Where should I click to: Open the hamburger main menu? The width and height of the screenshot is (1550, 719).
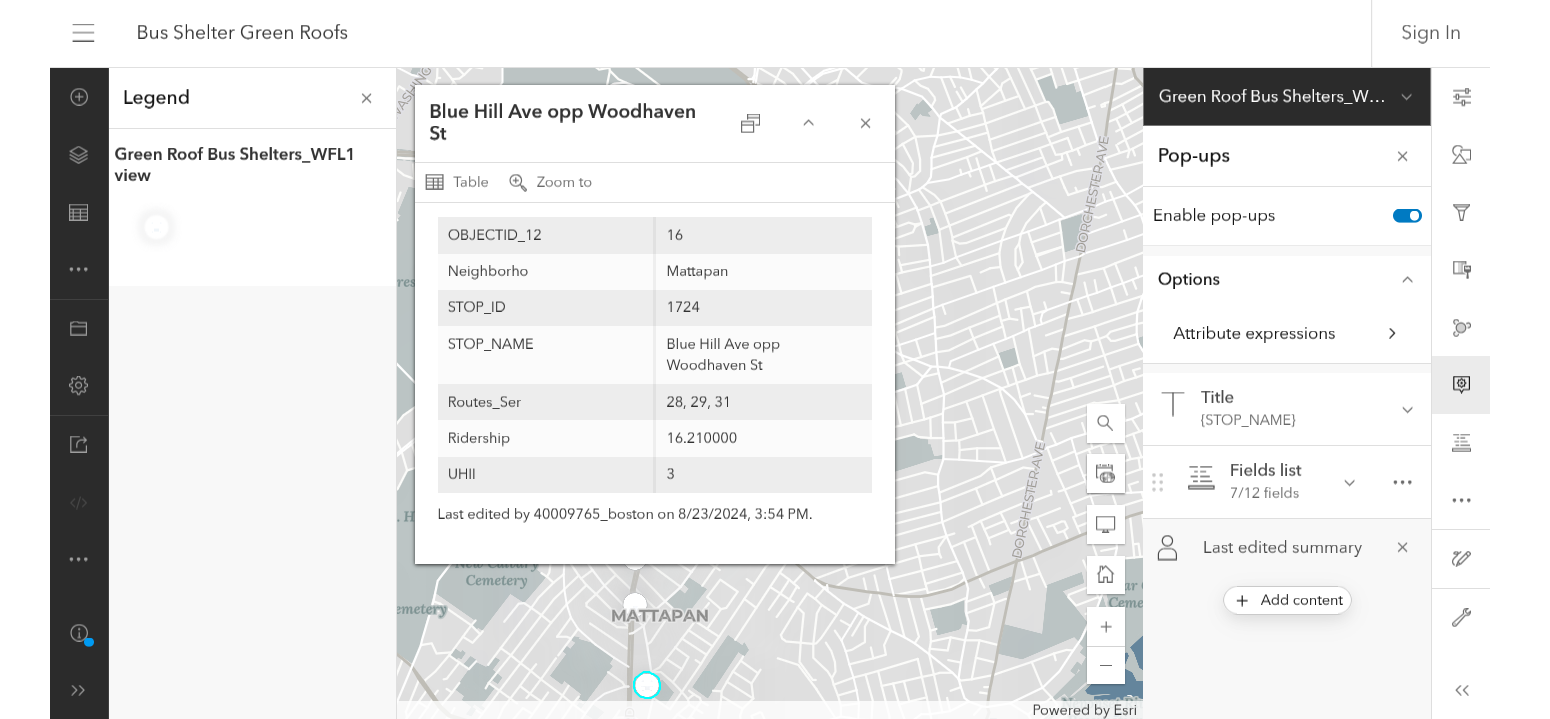(83, 33)
